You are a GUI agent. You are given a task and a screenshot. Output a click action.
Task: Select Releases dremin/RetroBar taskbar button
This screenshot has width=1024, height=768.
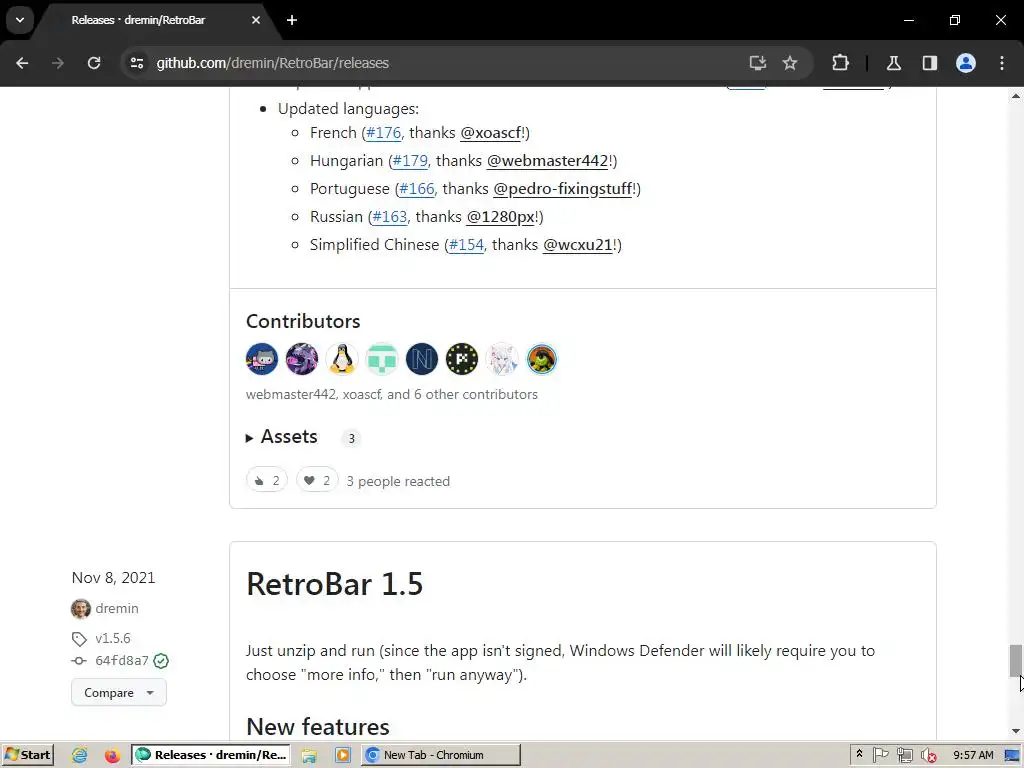point(212,755)
